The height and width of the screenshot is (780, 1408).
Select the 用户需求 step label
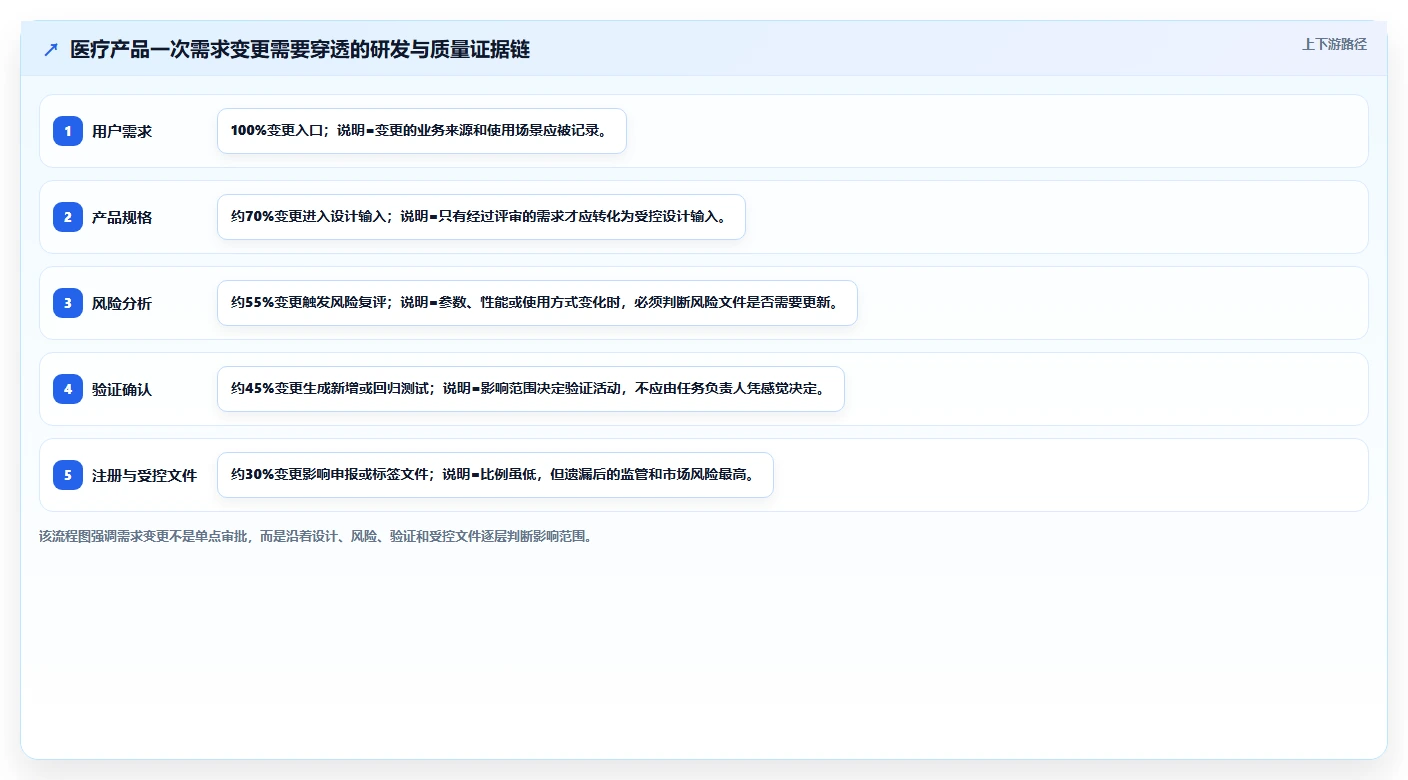coord(122,131)
